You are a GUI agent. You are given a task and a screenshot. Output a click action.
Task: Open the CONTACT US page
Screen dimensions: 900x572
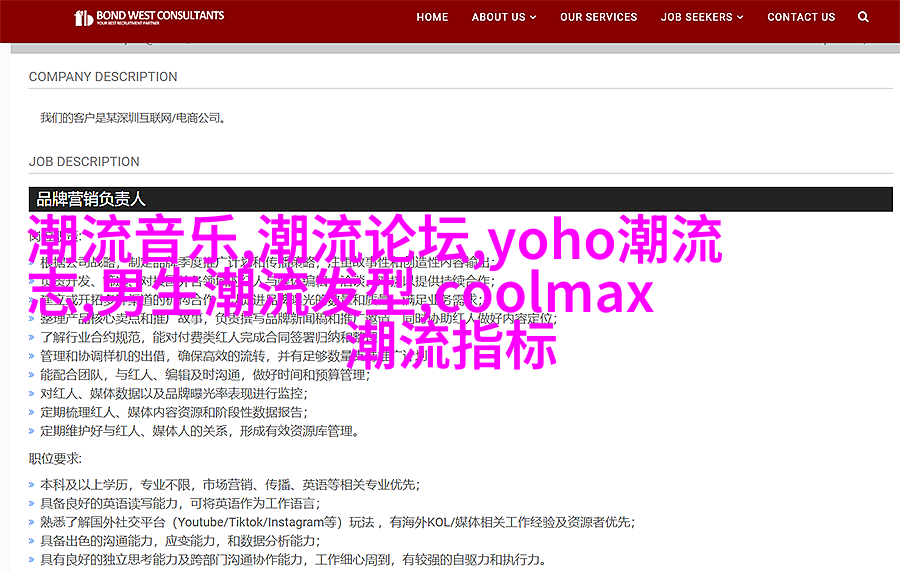(801, 17)
